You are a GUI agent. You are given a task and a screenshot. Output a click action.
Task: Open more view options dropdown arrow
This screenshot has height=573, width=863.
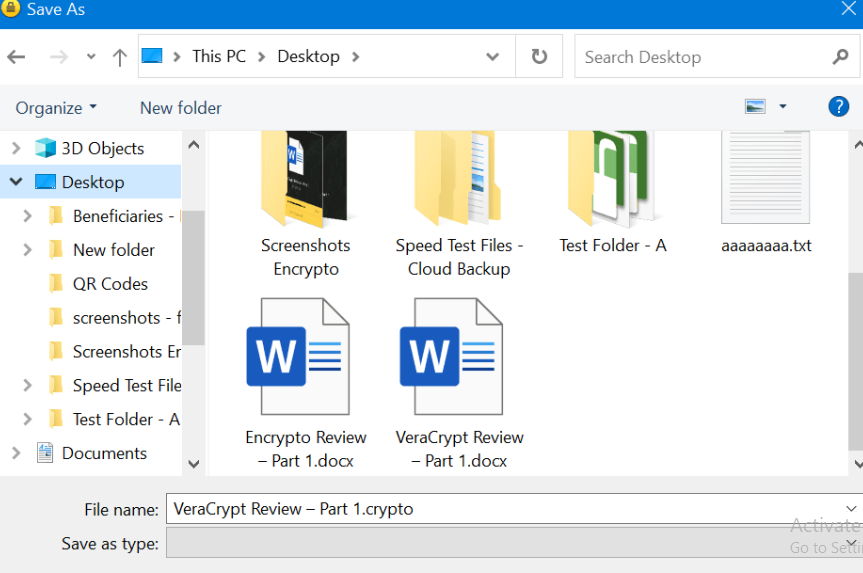tap(783, 106)
